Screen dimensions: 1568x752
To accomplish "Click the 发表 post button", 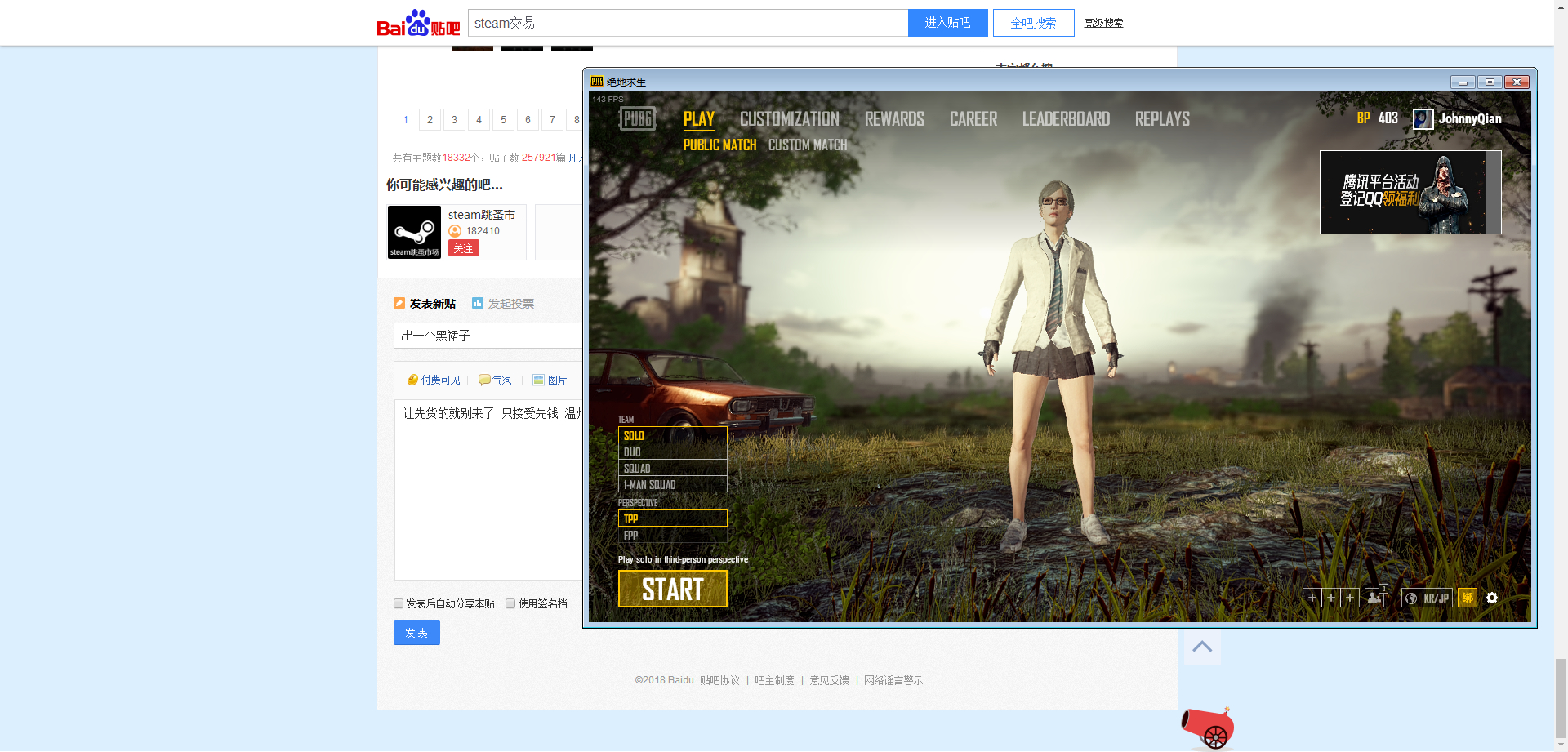I will [x=416, y=633].
